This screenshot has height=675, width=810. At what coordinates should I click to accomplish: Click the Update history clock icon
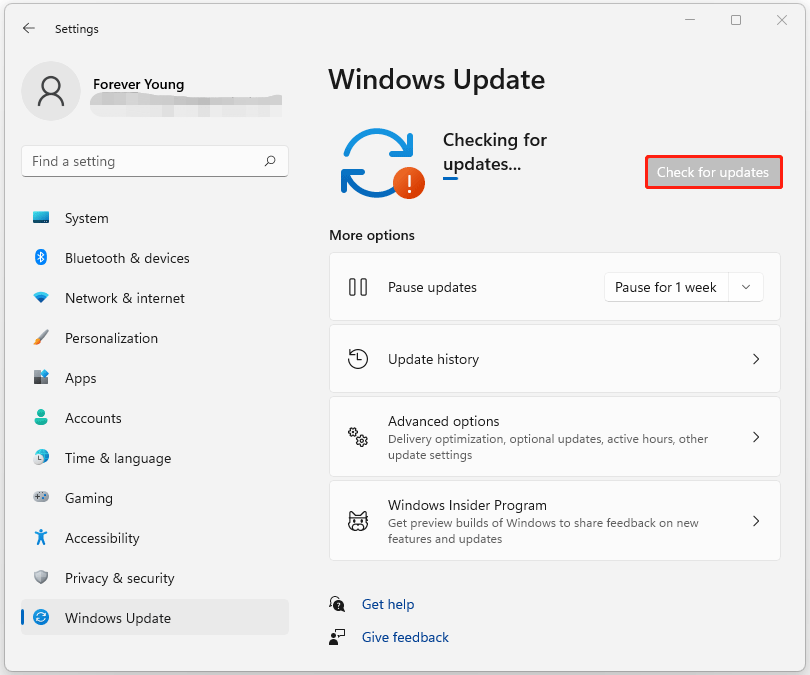pos(358,358)
